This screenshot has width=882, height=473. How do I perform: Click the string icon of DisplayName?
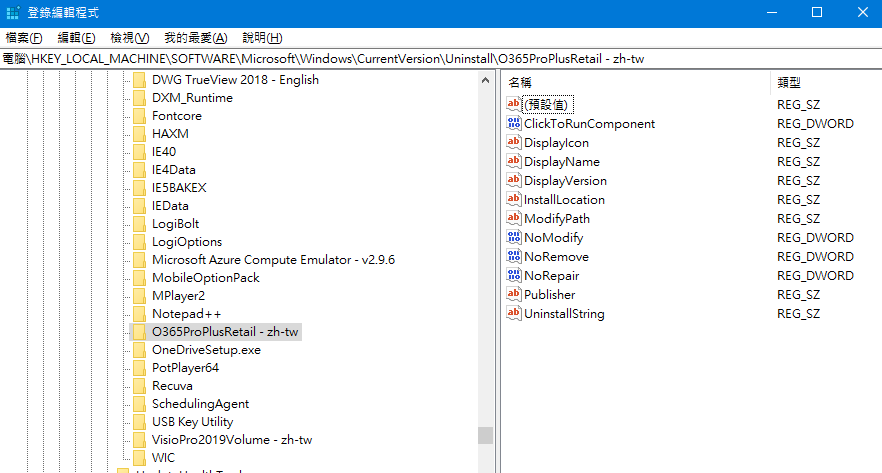[514, 161]
